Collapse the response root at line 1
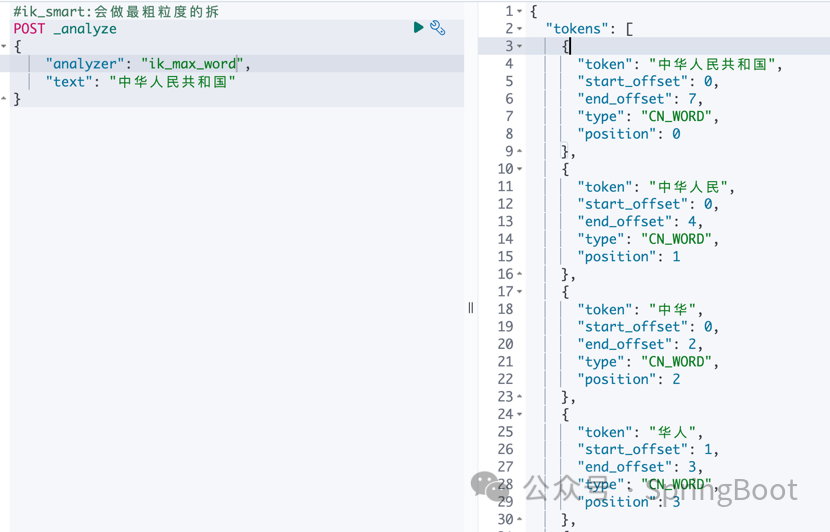Viewport: 830px width, 532px height. pyautogui.click(x=520, y=11)
